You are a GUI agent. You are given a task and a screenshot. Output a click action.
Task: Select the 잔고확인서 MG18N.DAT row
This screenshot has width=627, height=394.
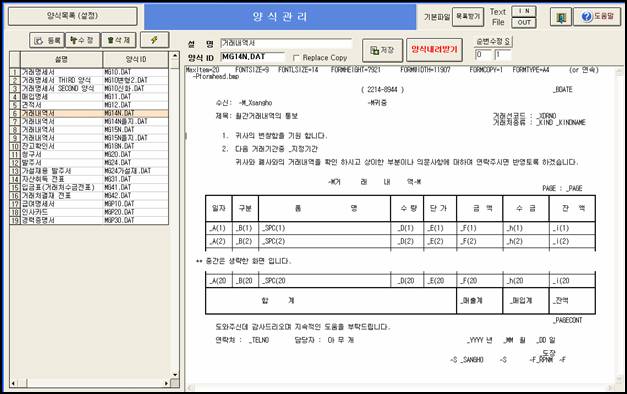[89, 146]
